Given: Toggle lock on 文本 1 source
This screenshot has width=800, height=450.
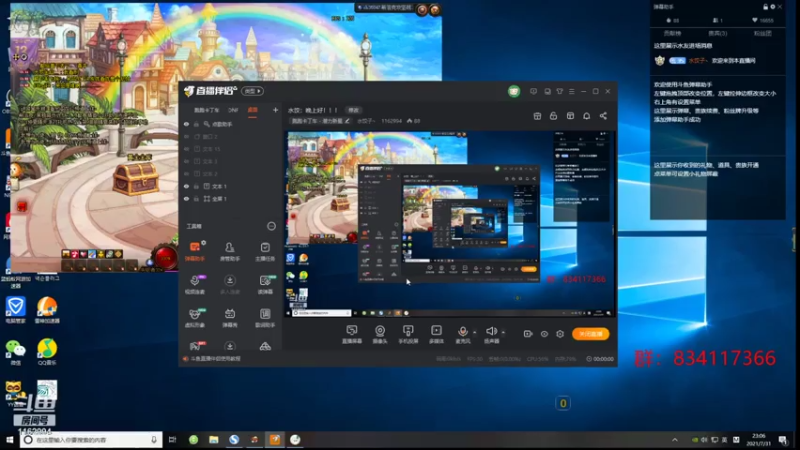Looking at the screenshot, I should (196, 186).
